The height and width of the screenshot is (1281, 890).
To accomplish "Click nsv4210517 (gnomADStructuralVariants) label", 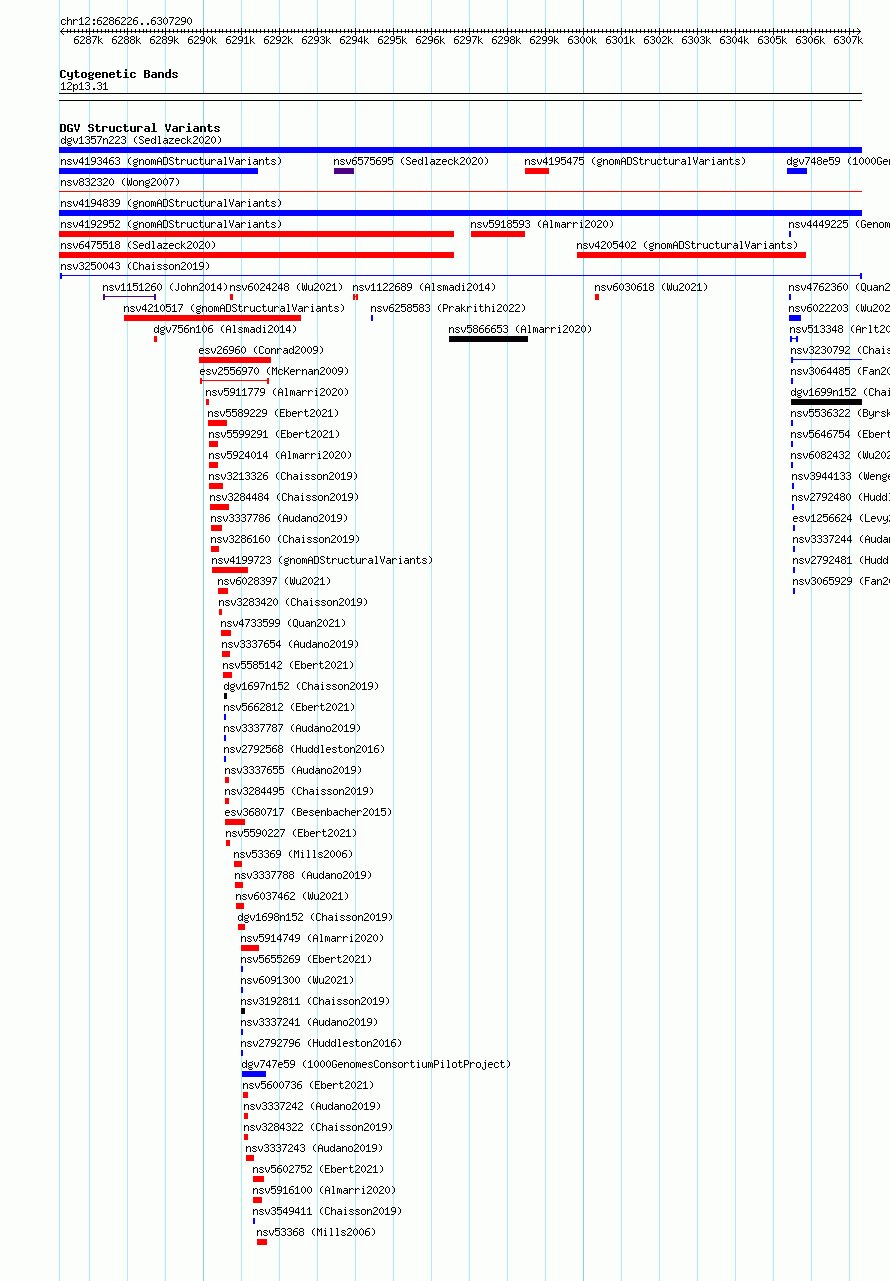I will 234,308.
